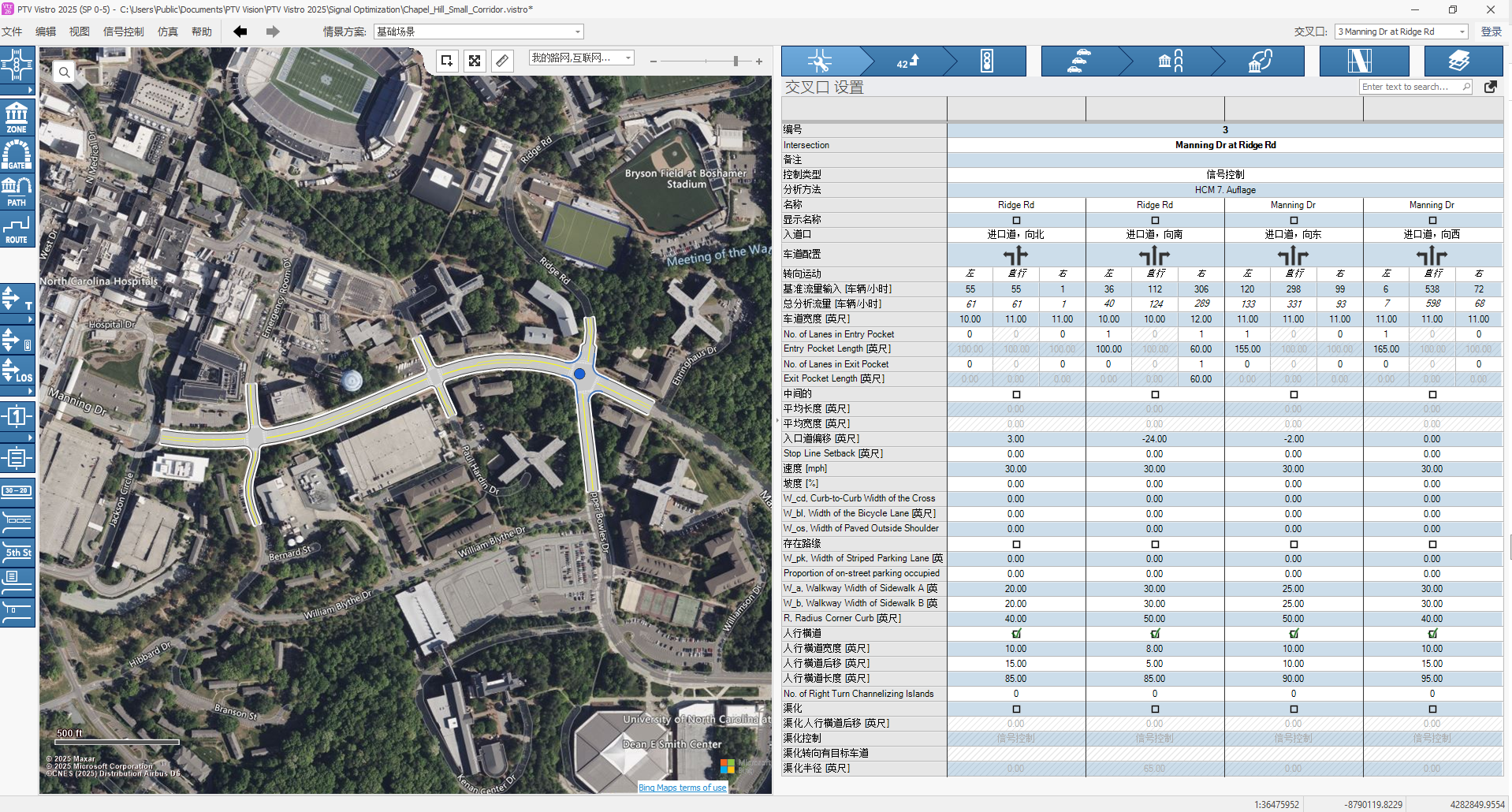Image resolution: width=1512 pixels, height=812 pixels.
Task: Open the traffic signal control workflow step
Action: (x=987, y=61)
